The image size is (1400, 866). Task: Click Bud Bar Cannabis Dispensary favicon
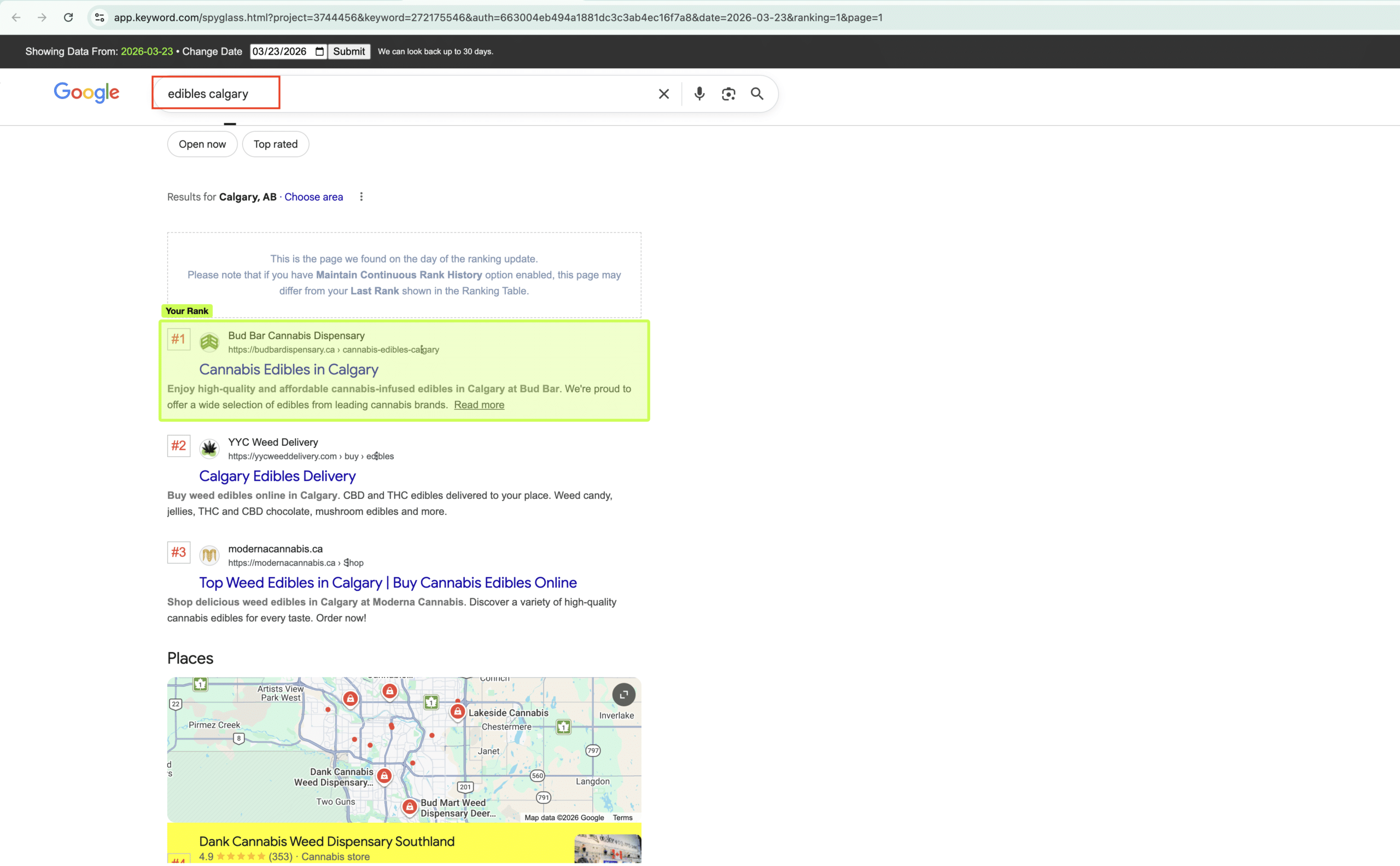[x=209, y=342]
